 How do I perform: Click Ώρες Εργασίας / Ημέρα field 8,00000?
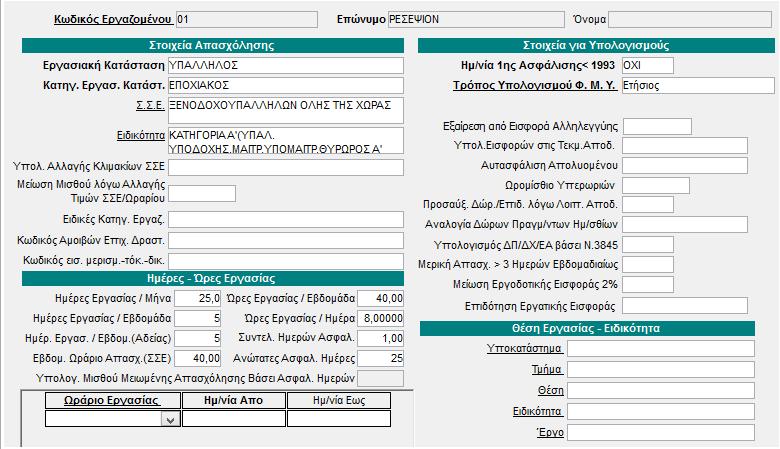[x=381, y=318]
